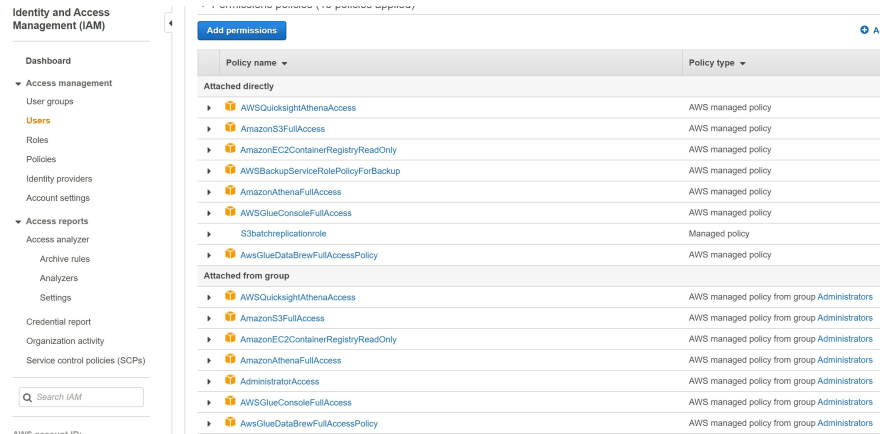Open Access analyzer page

tap(58, 240)
